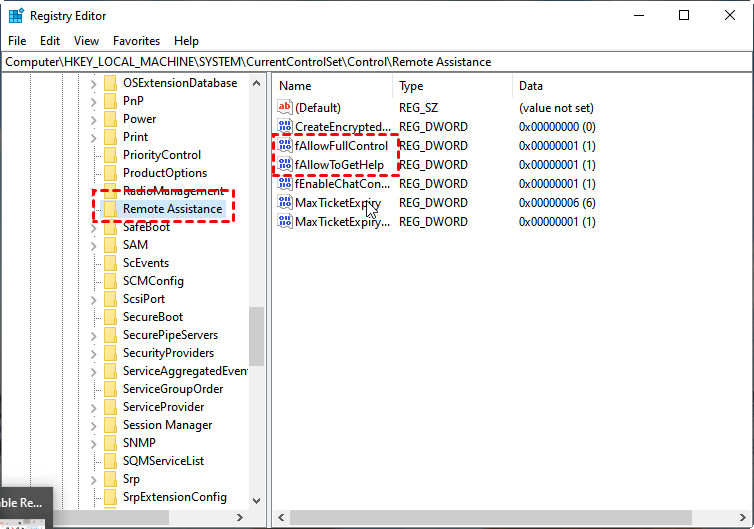Click the (value not set) data cell
This screenshot has width=754, height=529.
[556, 108]
